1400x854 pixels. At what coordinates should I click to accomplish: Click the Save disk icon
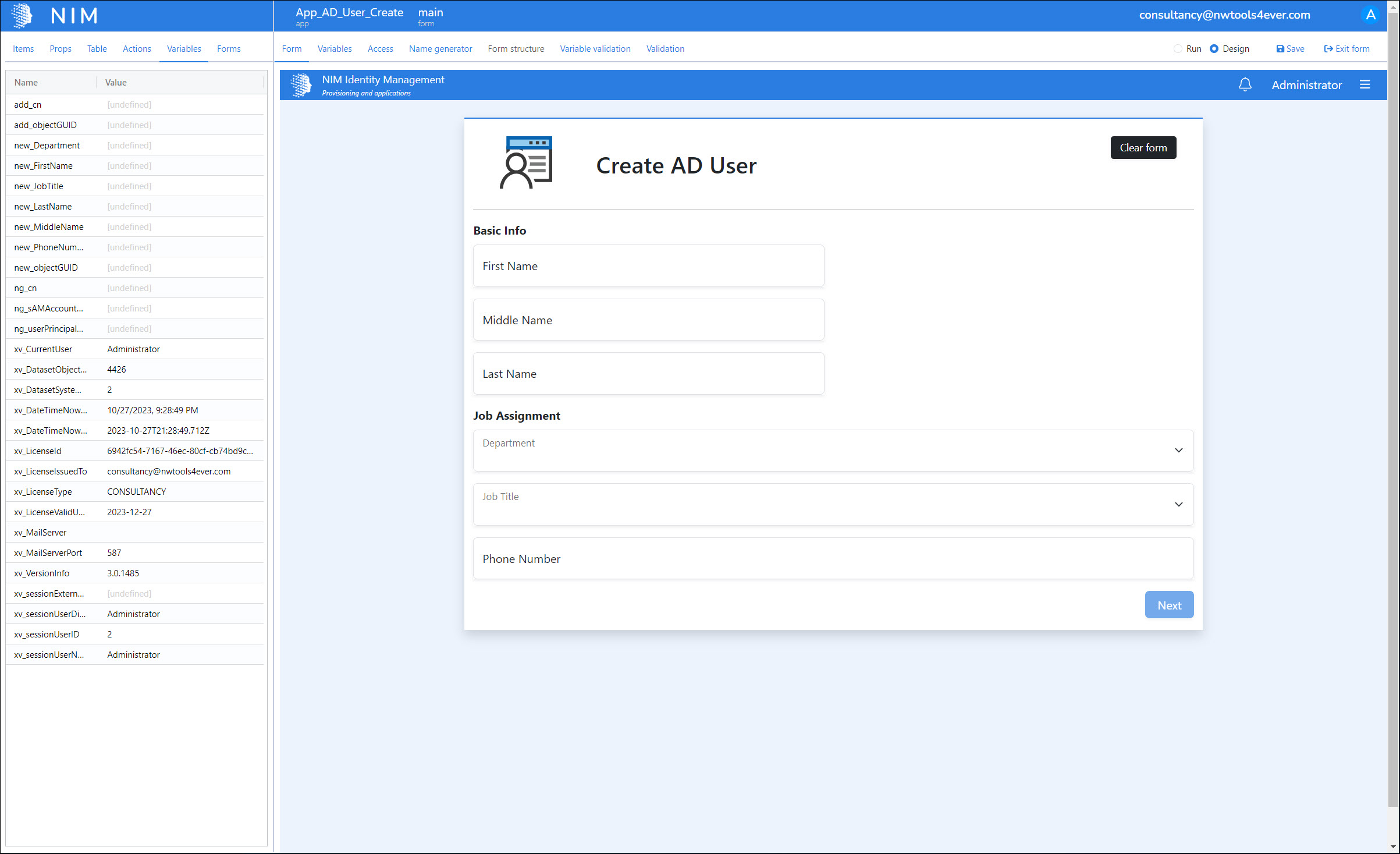[1280, 49]
